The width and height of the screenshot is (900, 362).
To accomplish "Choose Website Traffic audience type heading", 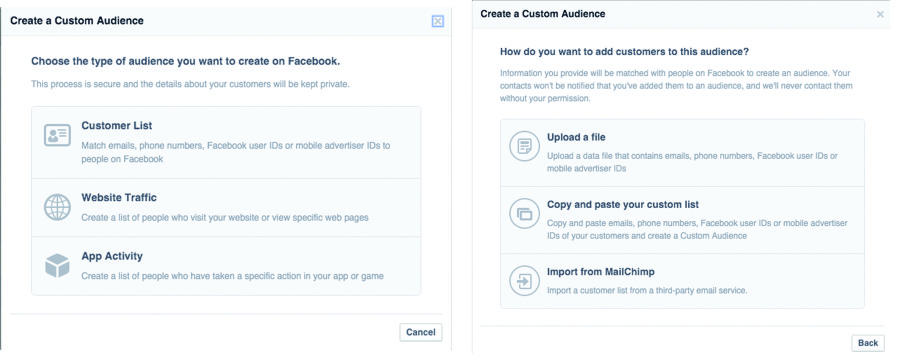I will coord(119,197).
